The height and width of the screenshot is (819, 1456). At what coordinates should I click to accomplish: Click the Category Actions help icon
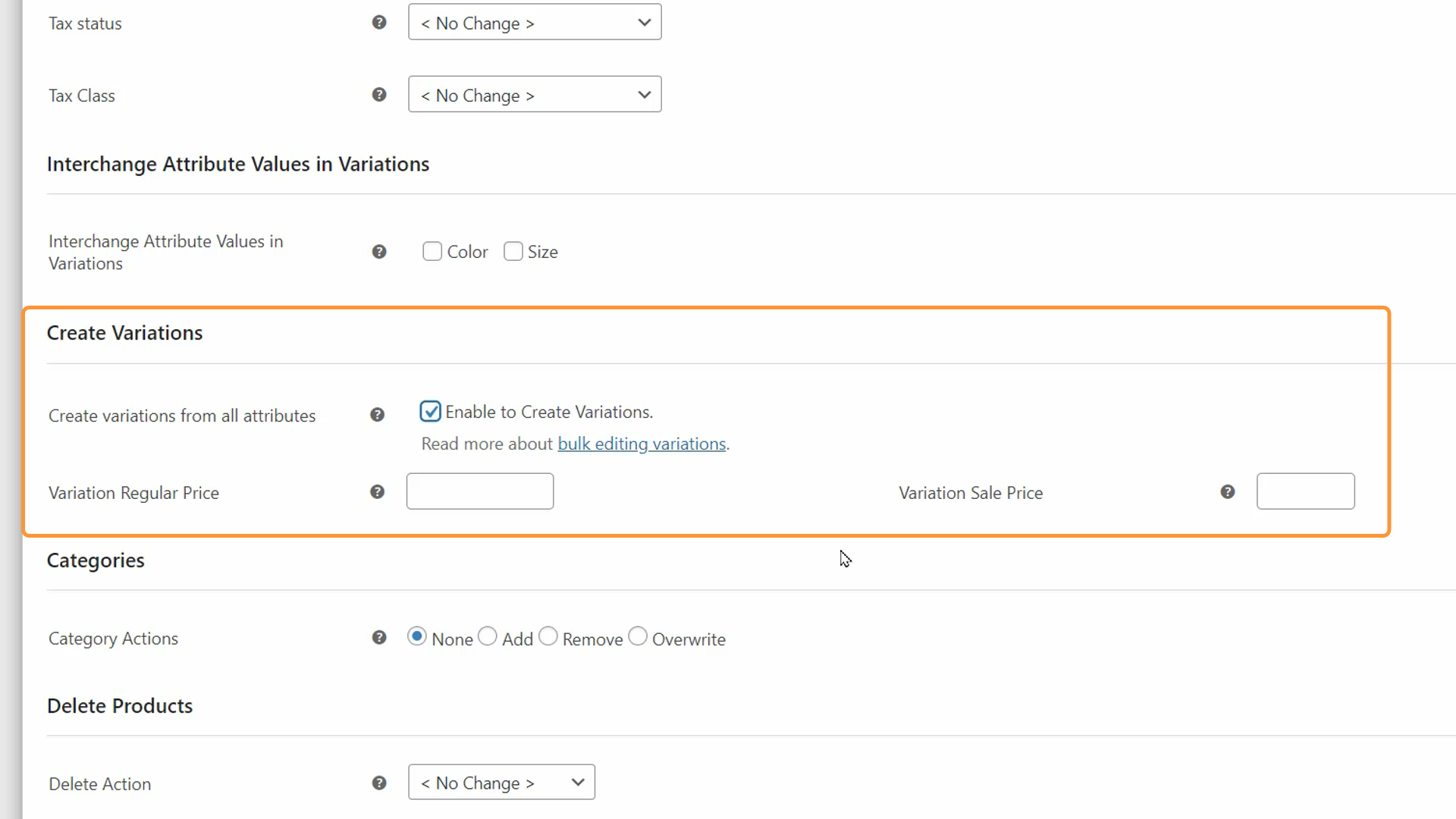tap(379, 638)
